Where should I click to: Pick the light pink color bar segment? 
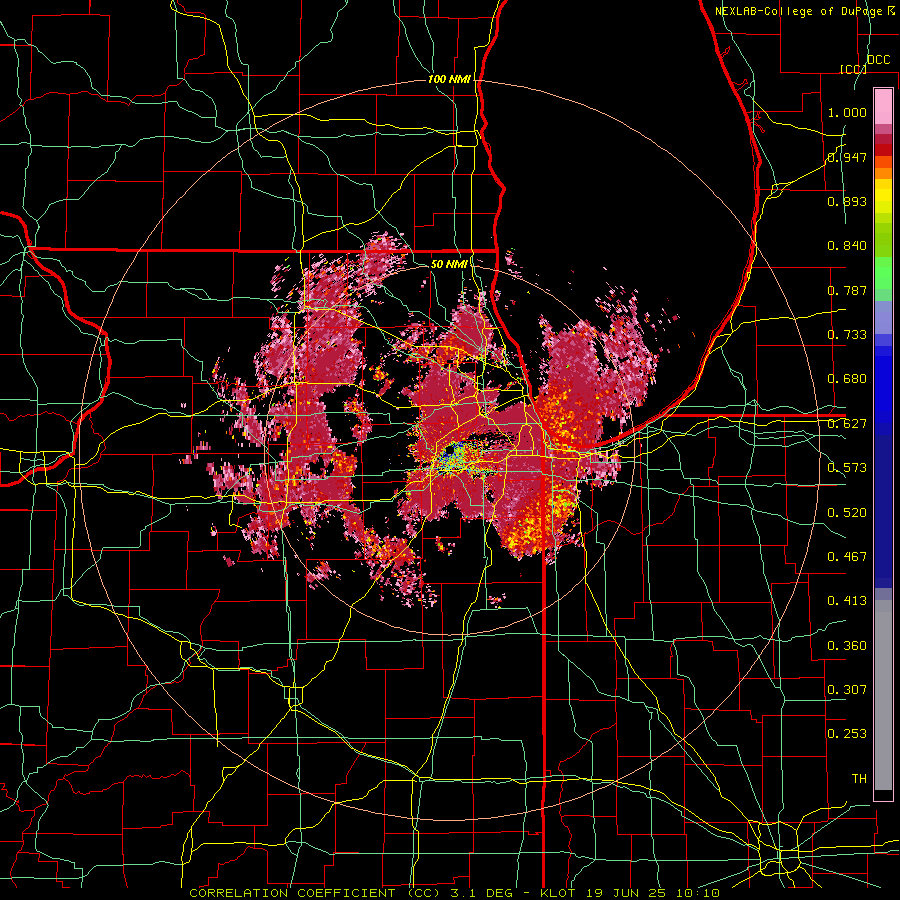(x=883, y=107)
